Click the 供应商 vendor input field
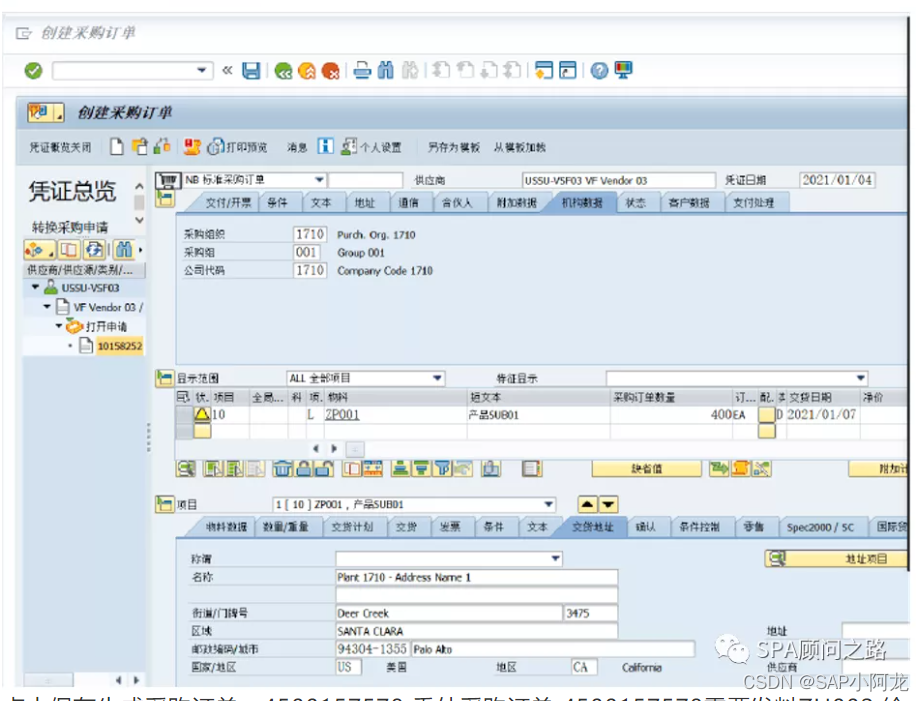 point(618,180)
